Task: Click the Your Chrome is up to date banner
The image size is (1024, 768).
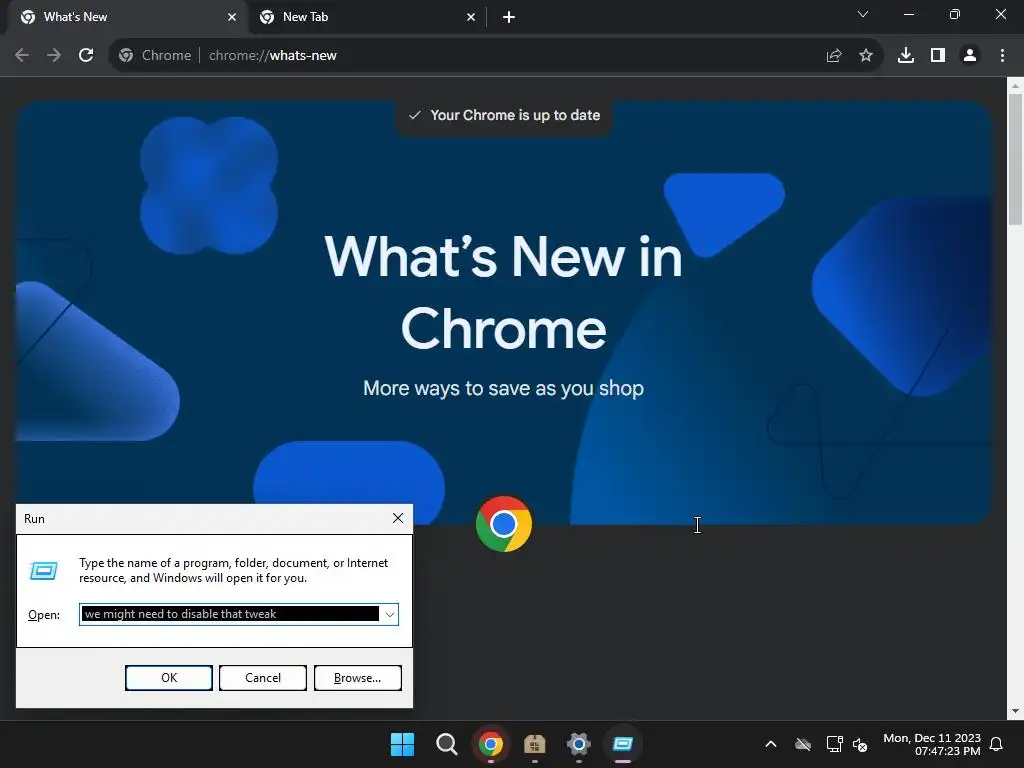Action: (504, 116)
